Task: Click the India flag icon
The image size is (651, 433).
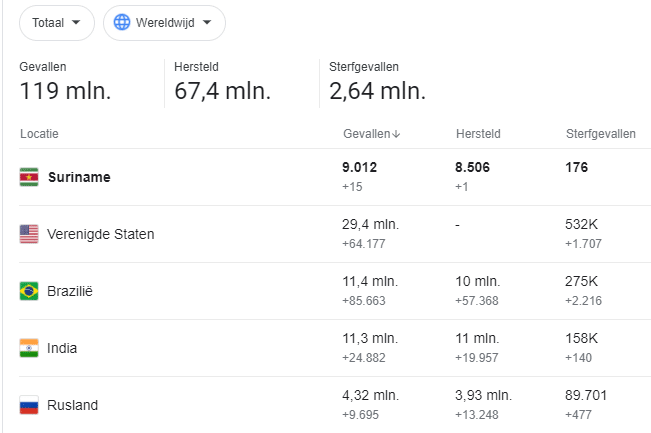Action: (29, 348)
